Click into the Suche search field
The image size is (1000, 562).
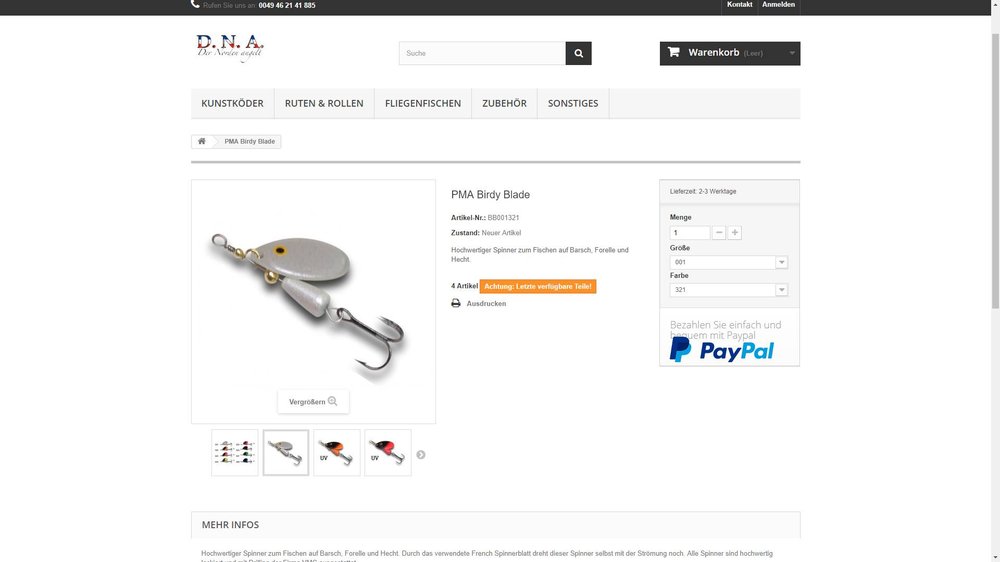coord(482,54)
